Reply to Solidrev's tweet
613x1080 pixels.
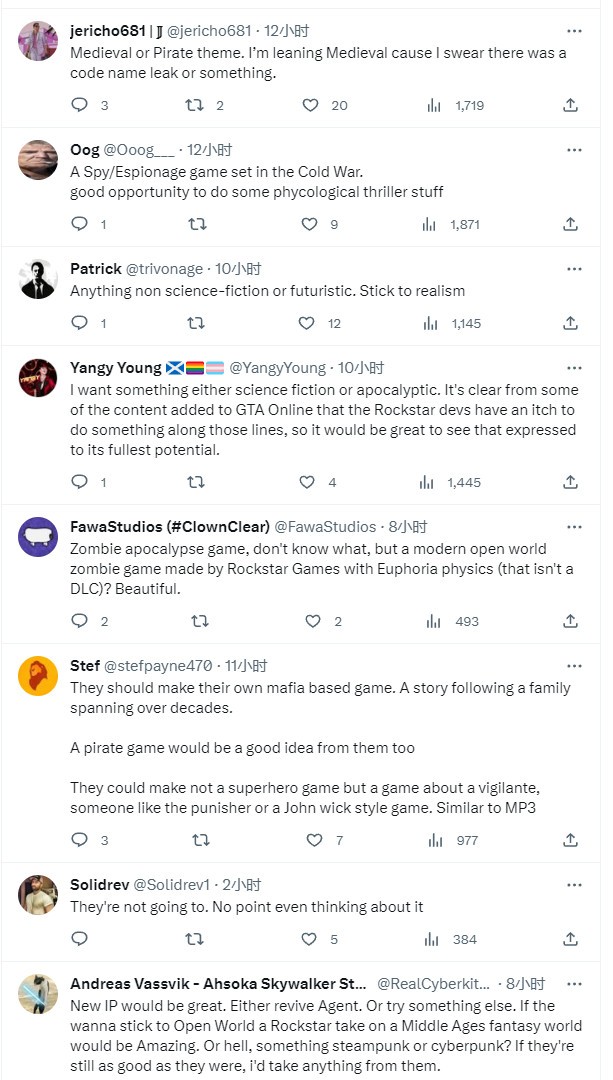80,939
